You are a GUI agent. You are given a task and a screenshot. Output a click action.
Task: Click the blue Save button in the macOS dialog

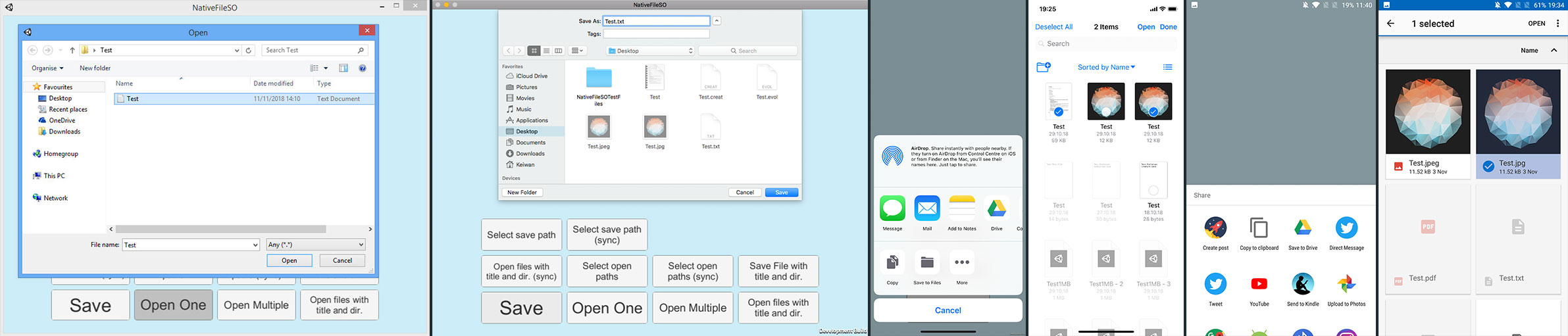pyautogui.click(x=782, y=193)
